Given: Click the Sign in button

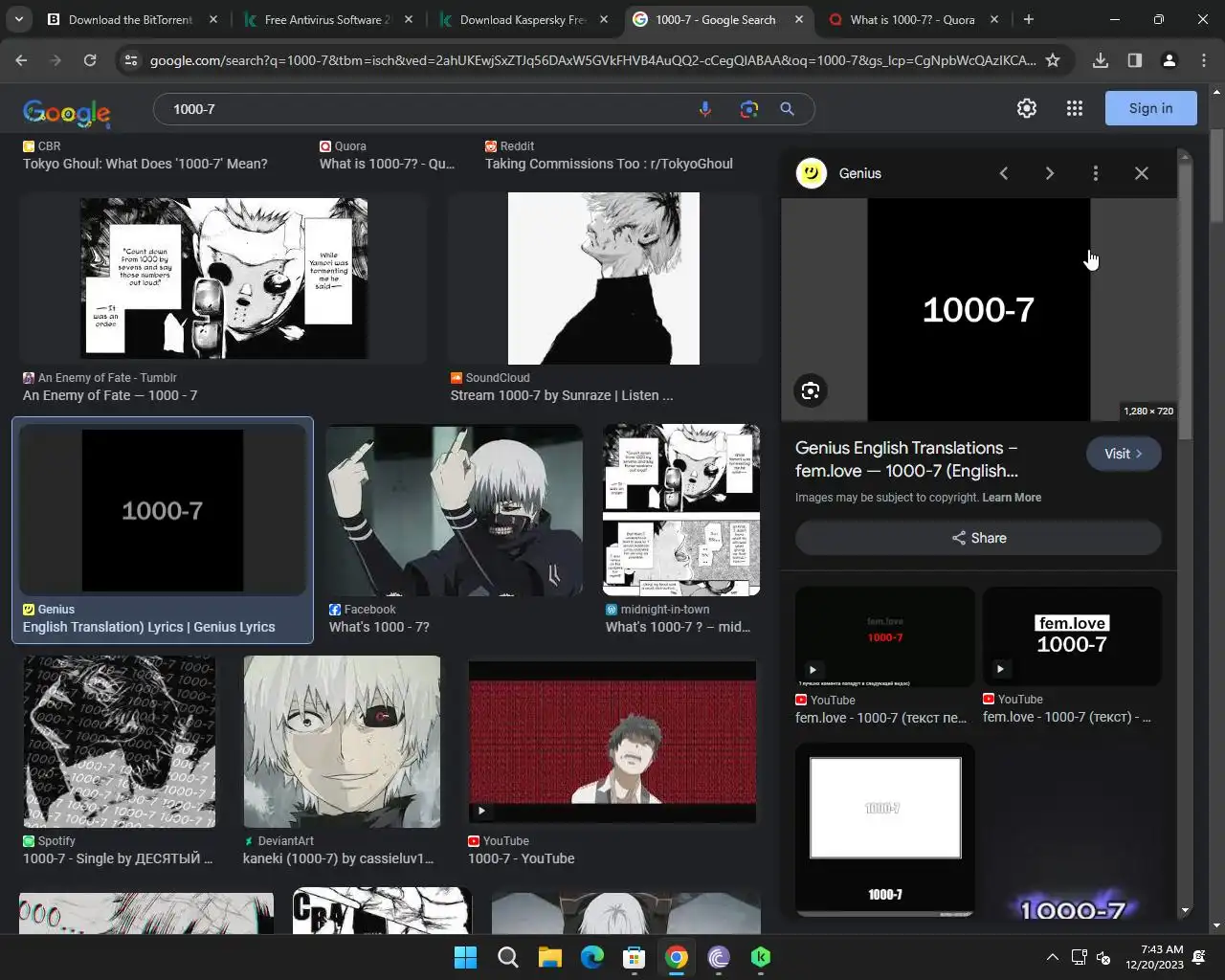Looking at the screenshot, I should [x=1150, y=108].
